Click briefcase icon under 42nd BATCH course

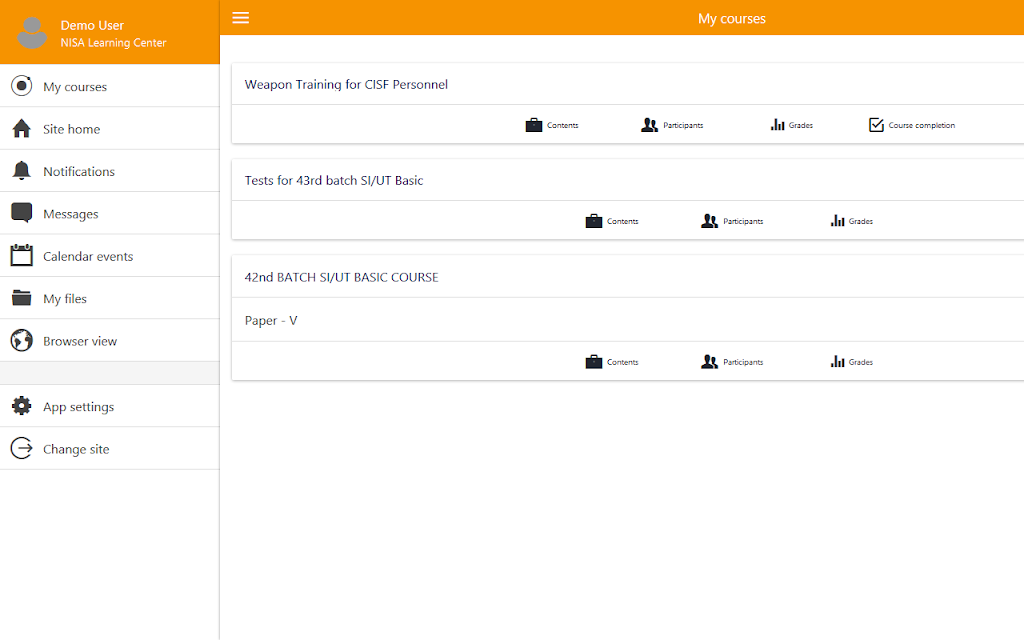click(x=594, y=362)
